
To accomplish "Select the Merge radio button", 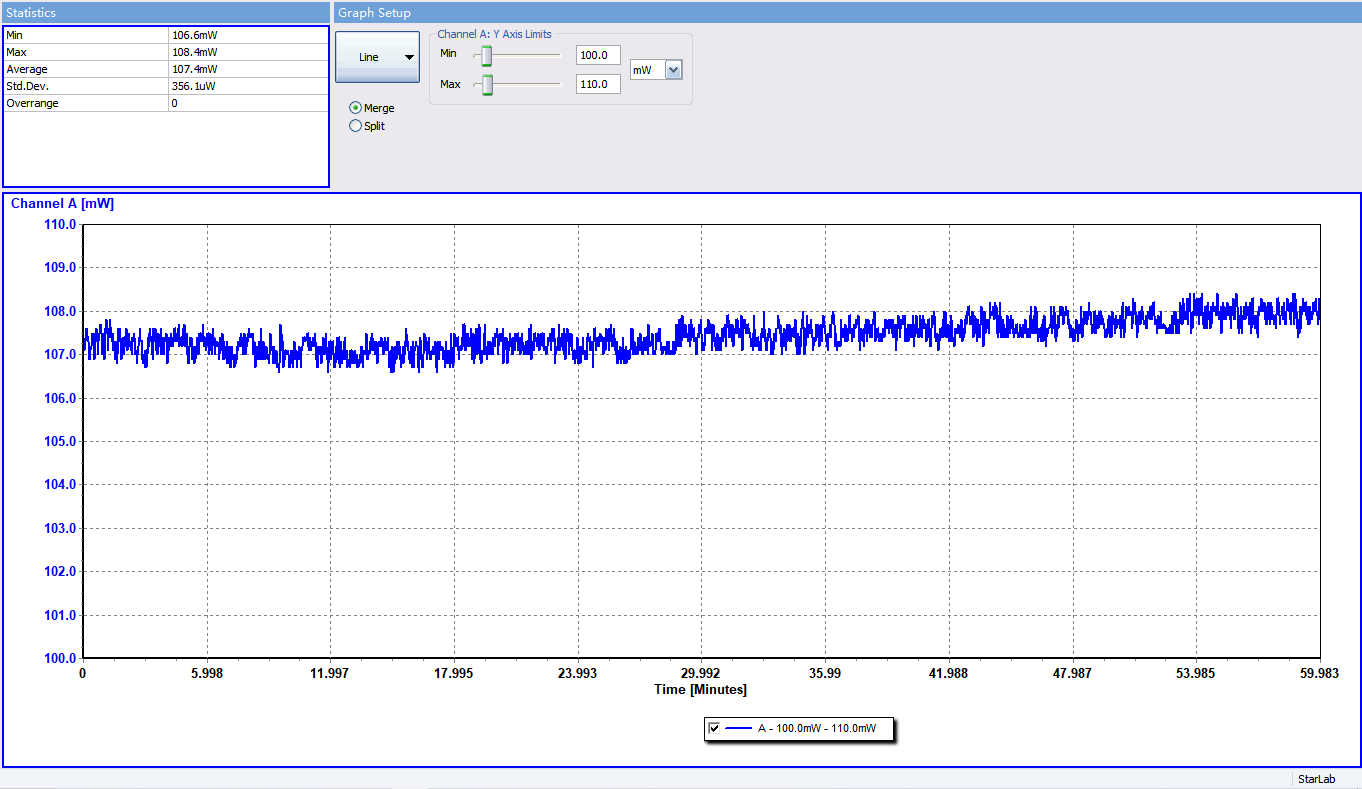I will pyautogui.click(x=356, y=108).
